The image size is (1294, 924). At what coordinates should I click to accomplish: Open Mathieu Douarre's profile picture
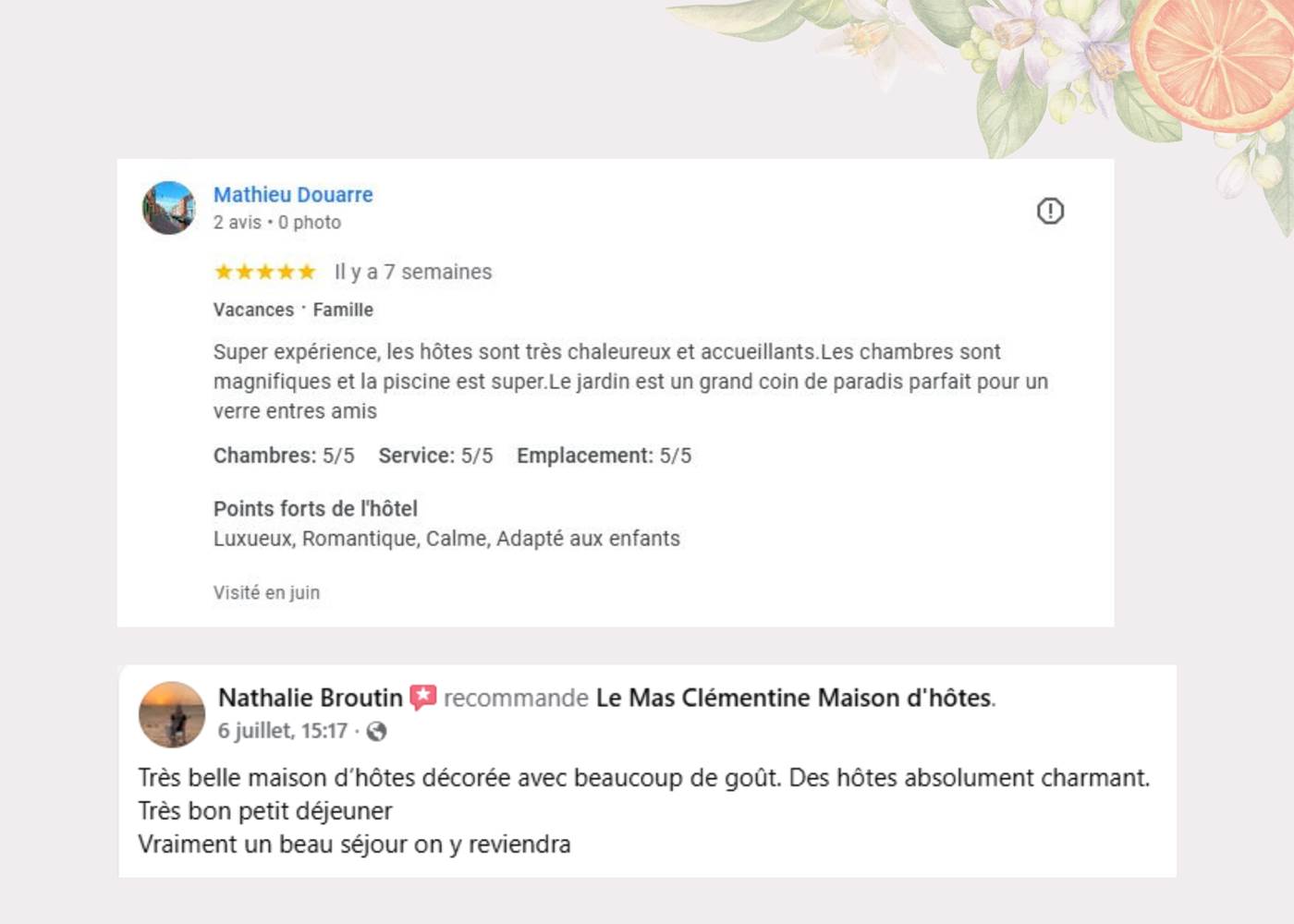[x=169, y=208]
